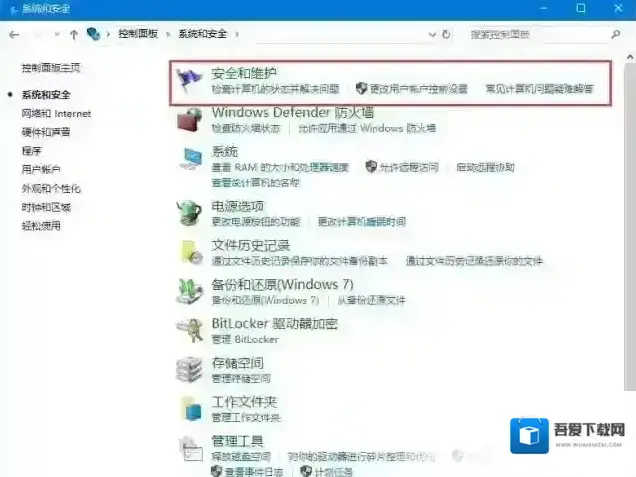Open 控制面板主页 in sidebar
Image resolution: width=636 pixels, height=477 pixels.
coord(51,68)
